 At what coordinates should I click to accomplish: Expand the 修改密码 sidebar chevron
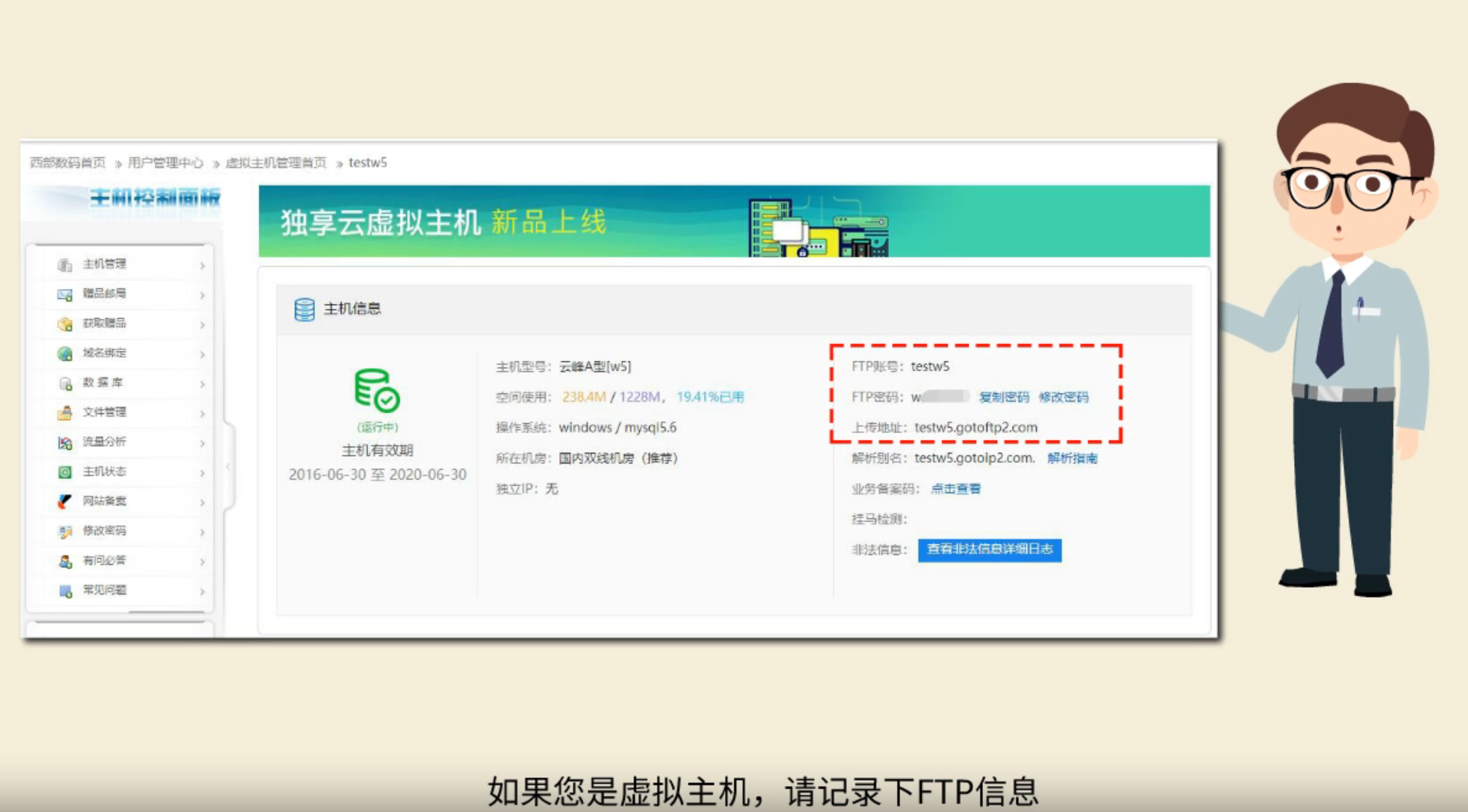[x=202, y=533]
